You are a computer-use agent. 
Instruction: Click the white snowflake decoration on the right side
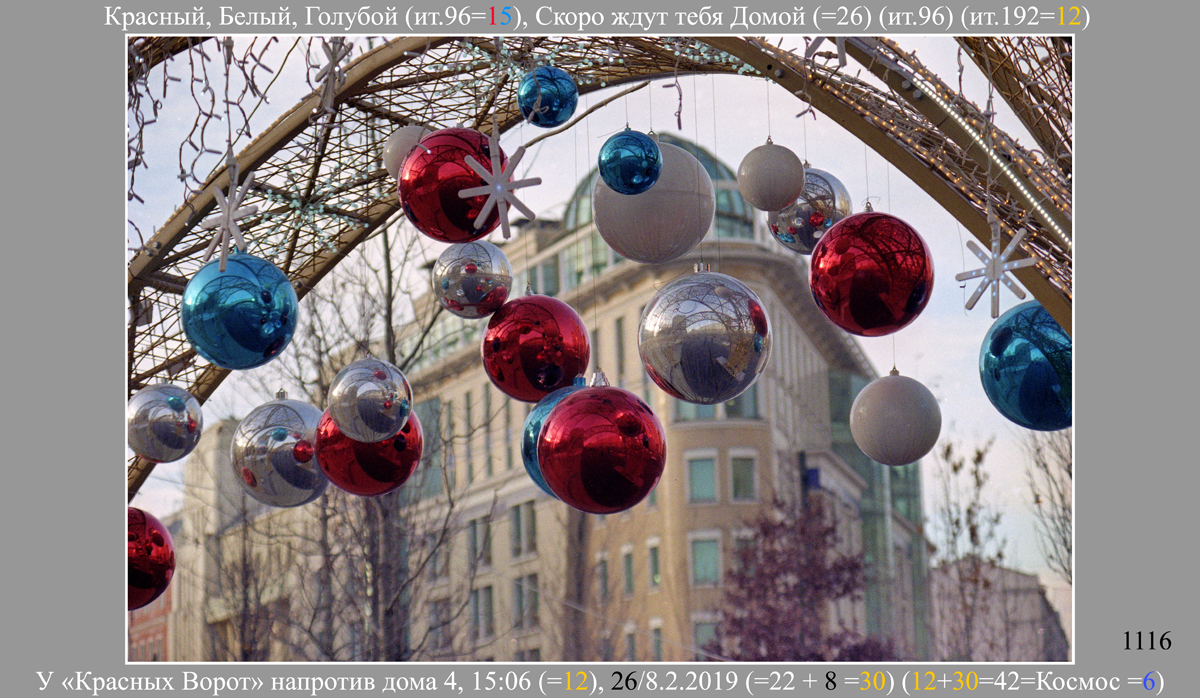pos(993,268)
